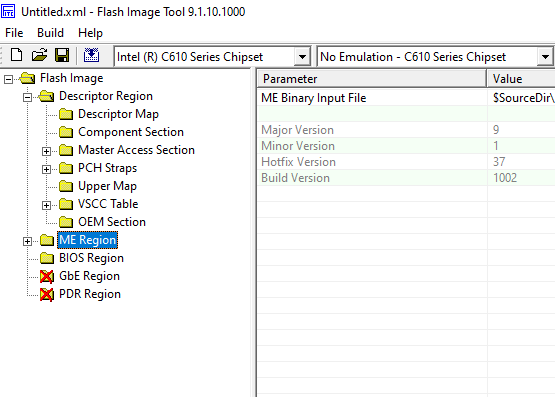Expand the Master Access Section node
Viewport: 555px width, 397px height.
[46, 151]
